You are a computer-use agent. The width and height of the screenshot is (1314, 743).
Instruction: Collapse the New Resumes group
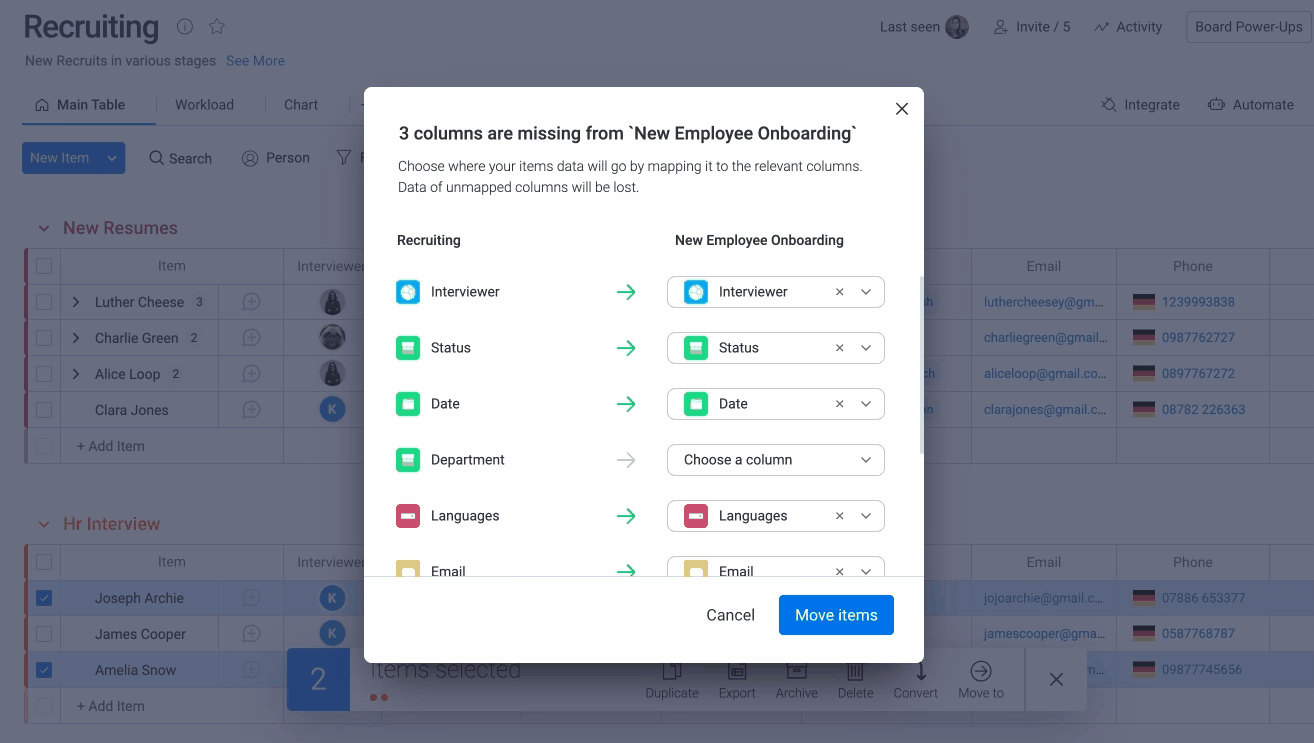(x=44, y=228)
